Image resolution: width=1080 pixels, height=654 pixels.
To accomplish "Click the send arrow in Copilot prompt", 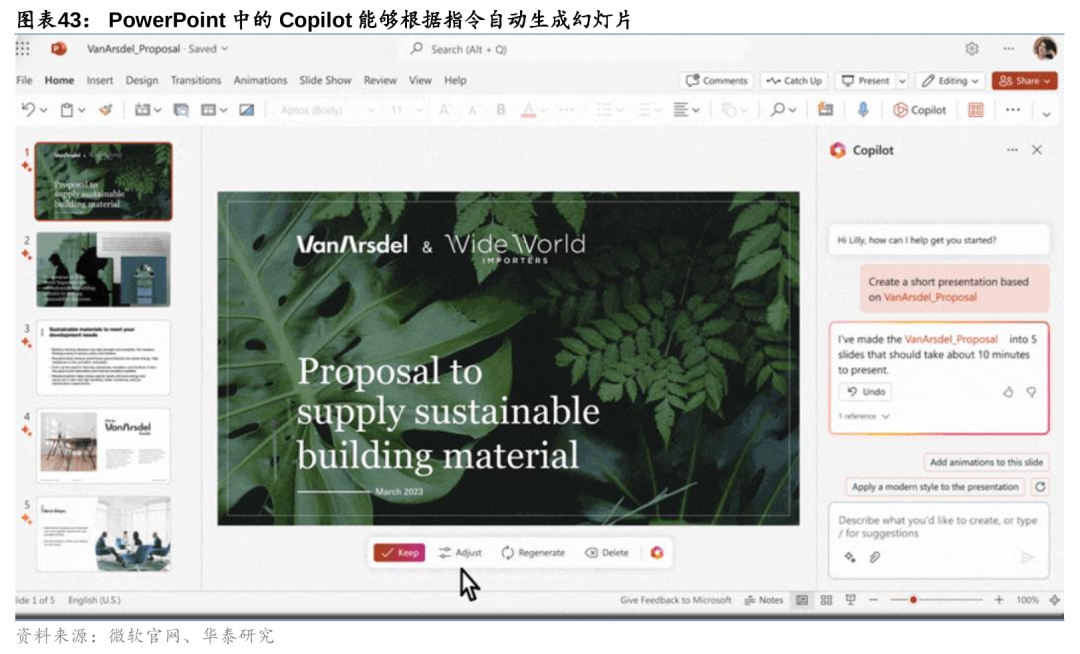I will 1027,557.
